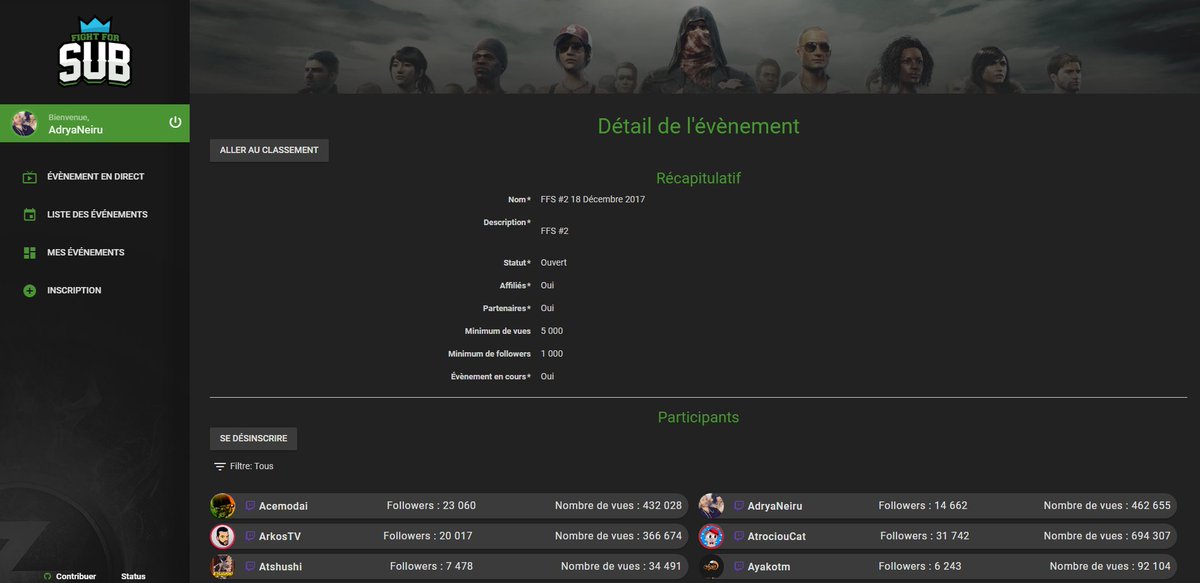Click ArkosTV Followers : 20 017
This screenshot has width=1200, height=583.
[x=428, y=536]
